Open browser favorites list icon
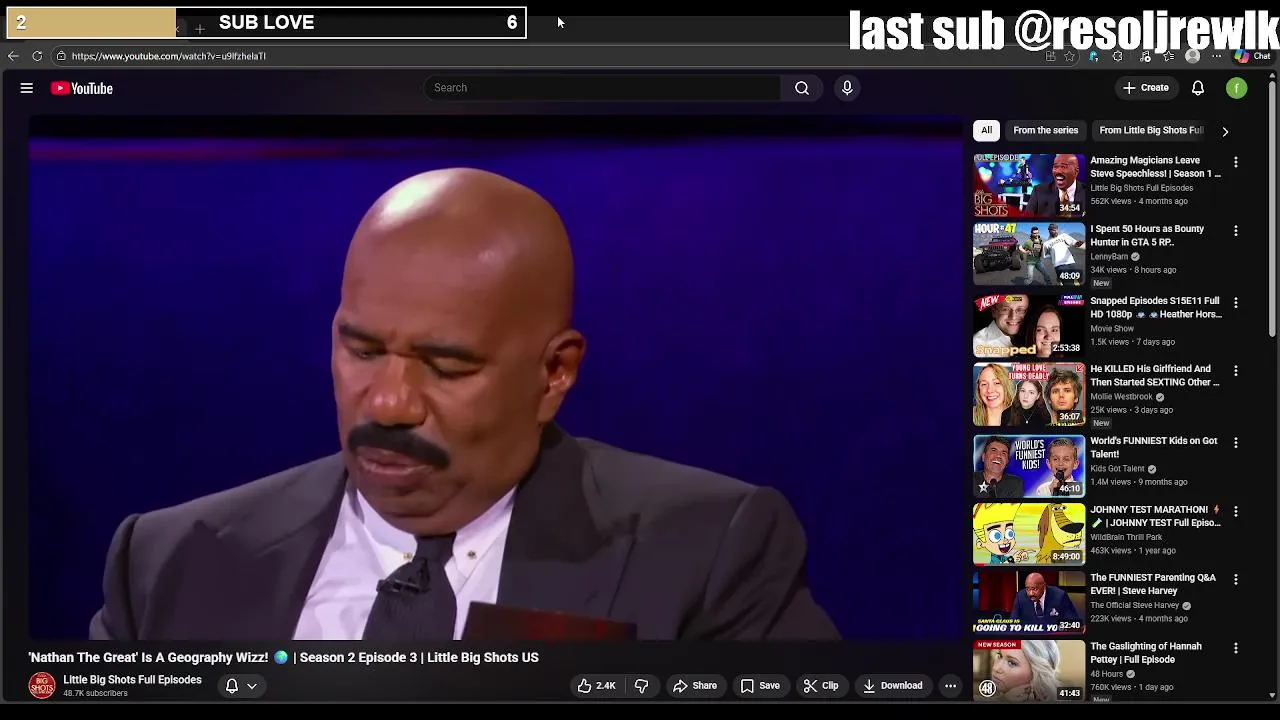This screenshot has height=720, width=1280. point(1168,56)
